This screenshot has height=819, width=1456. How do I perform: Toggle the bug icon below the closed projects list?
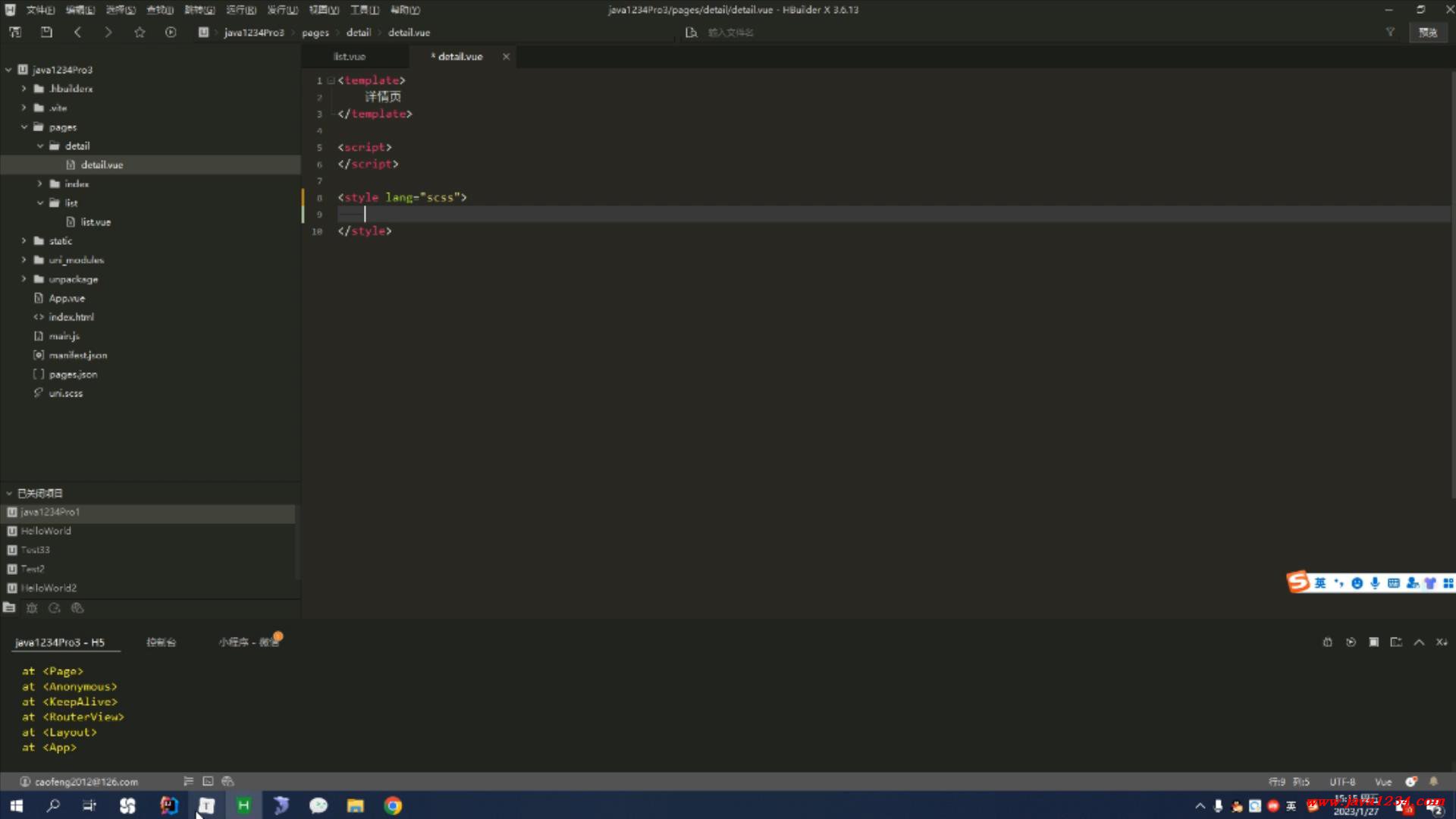tap(32, 608)
